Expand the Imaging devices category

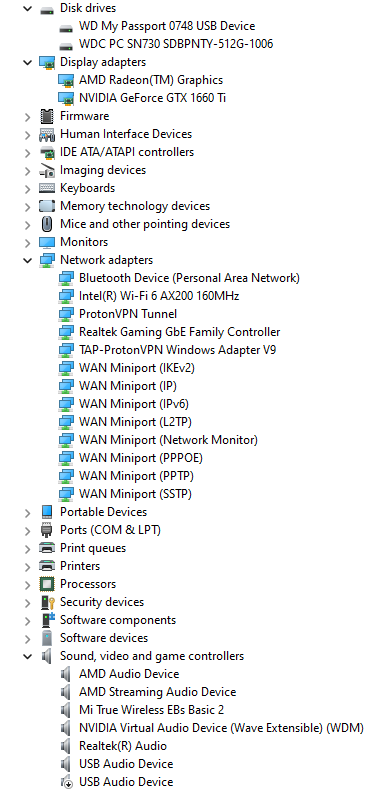point(27,171)
